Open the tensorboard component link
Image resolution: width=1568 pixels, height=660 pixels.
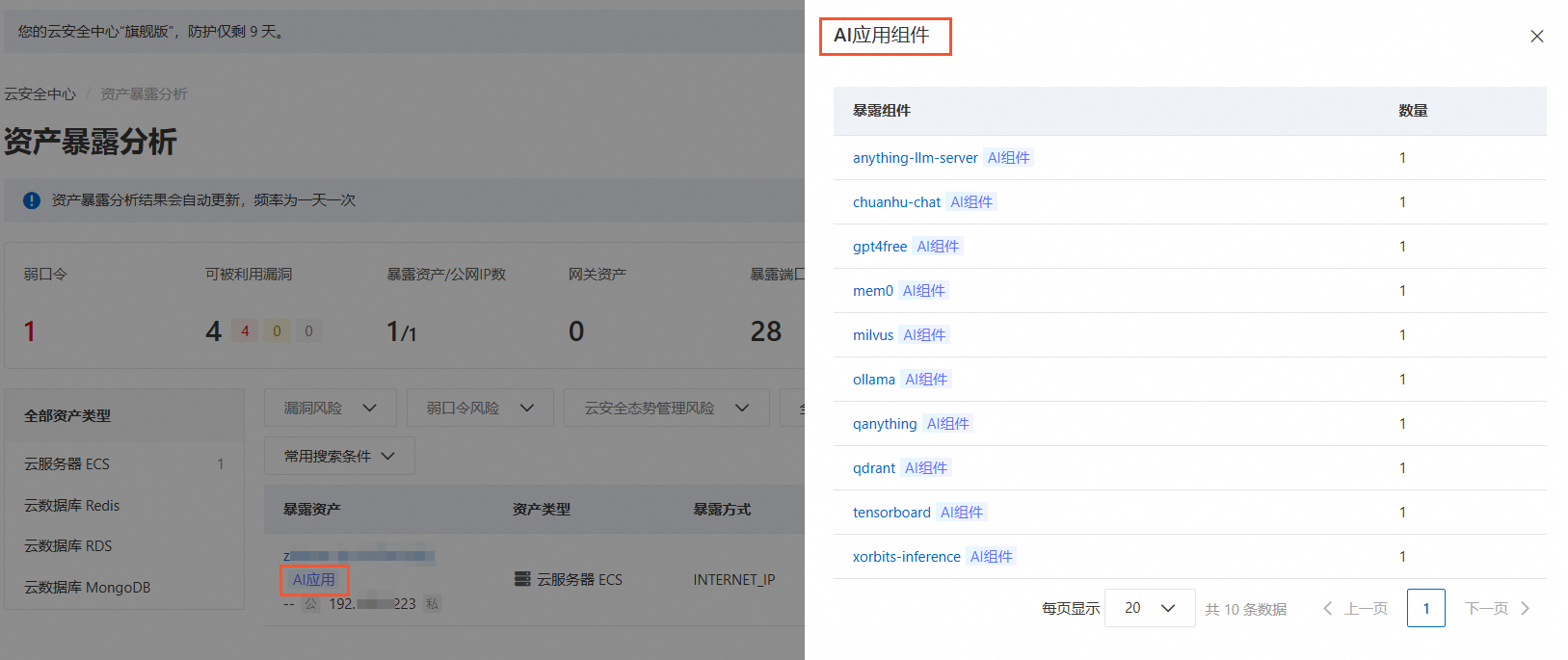[x=891, y=513]
